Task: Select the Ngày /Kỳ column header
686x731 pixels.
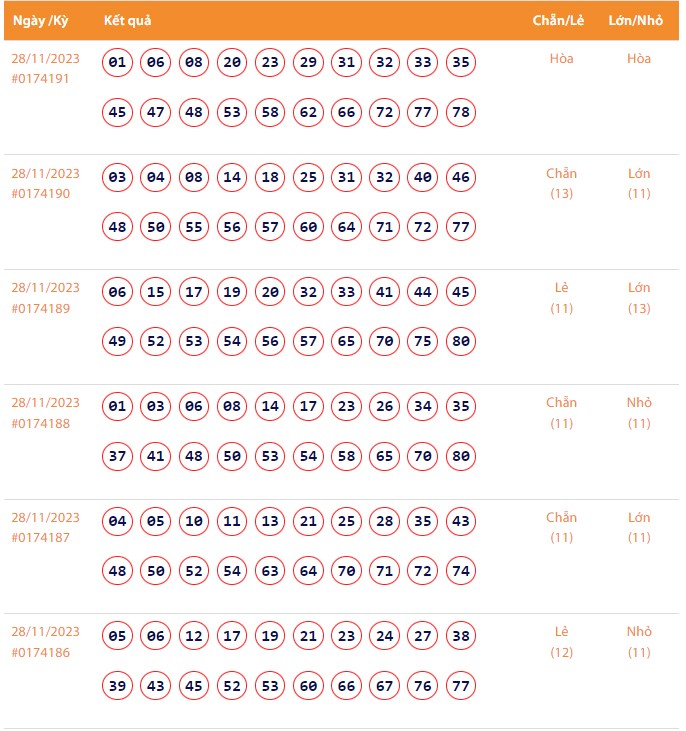Action: 41,21
